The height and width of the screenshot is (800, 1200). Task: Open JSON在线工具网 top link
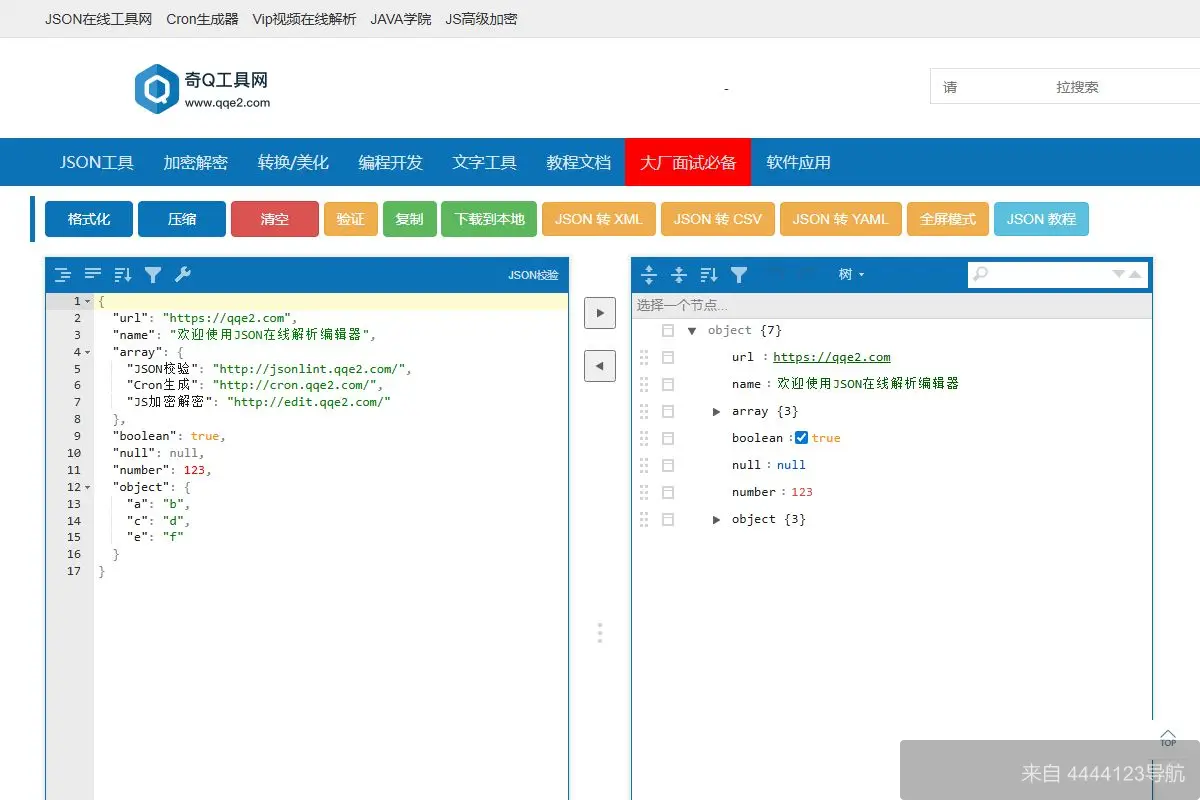pos(99,19)
